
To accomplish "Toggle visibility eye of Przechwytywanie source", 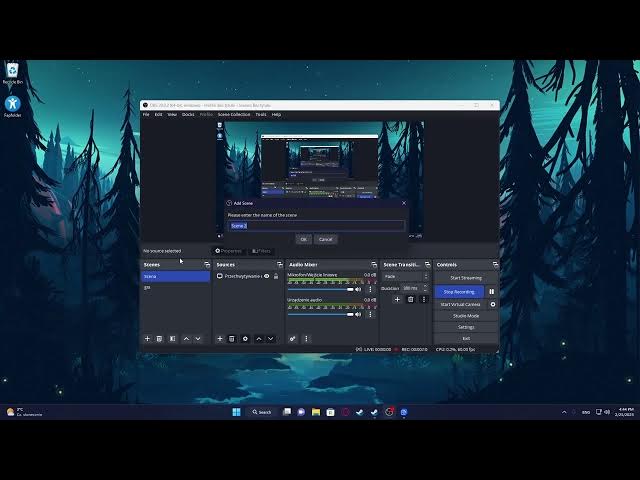I will pyautogui.click(x=267, y=276).
